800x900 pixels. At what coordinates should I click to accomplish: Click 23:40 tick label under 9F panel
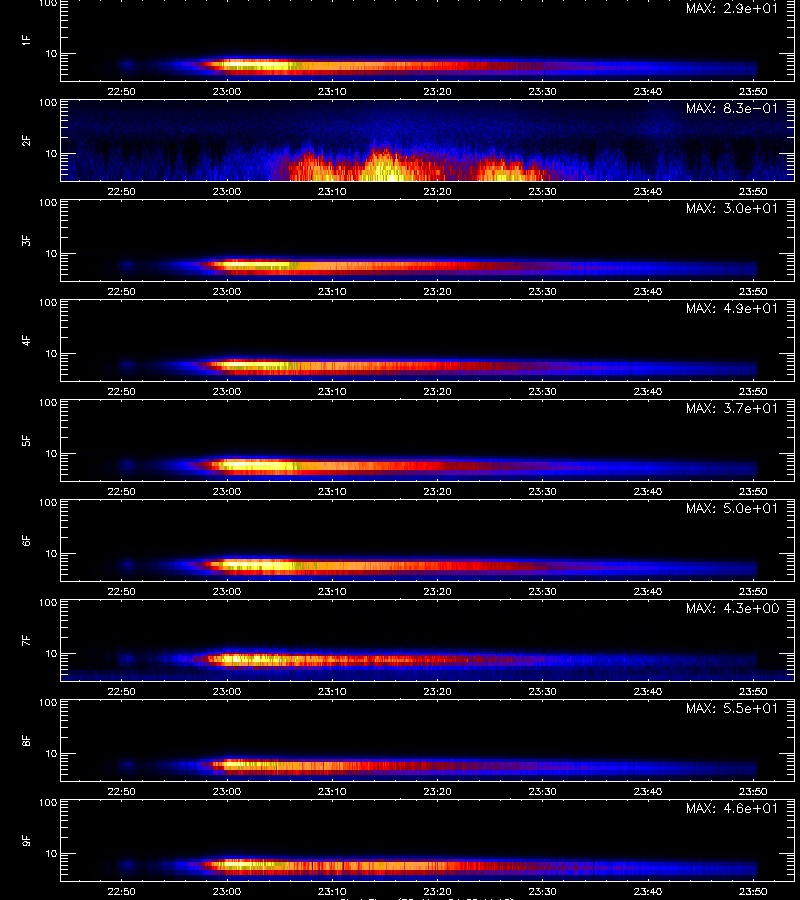(x=647, y=891)
